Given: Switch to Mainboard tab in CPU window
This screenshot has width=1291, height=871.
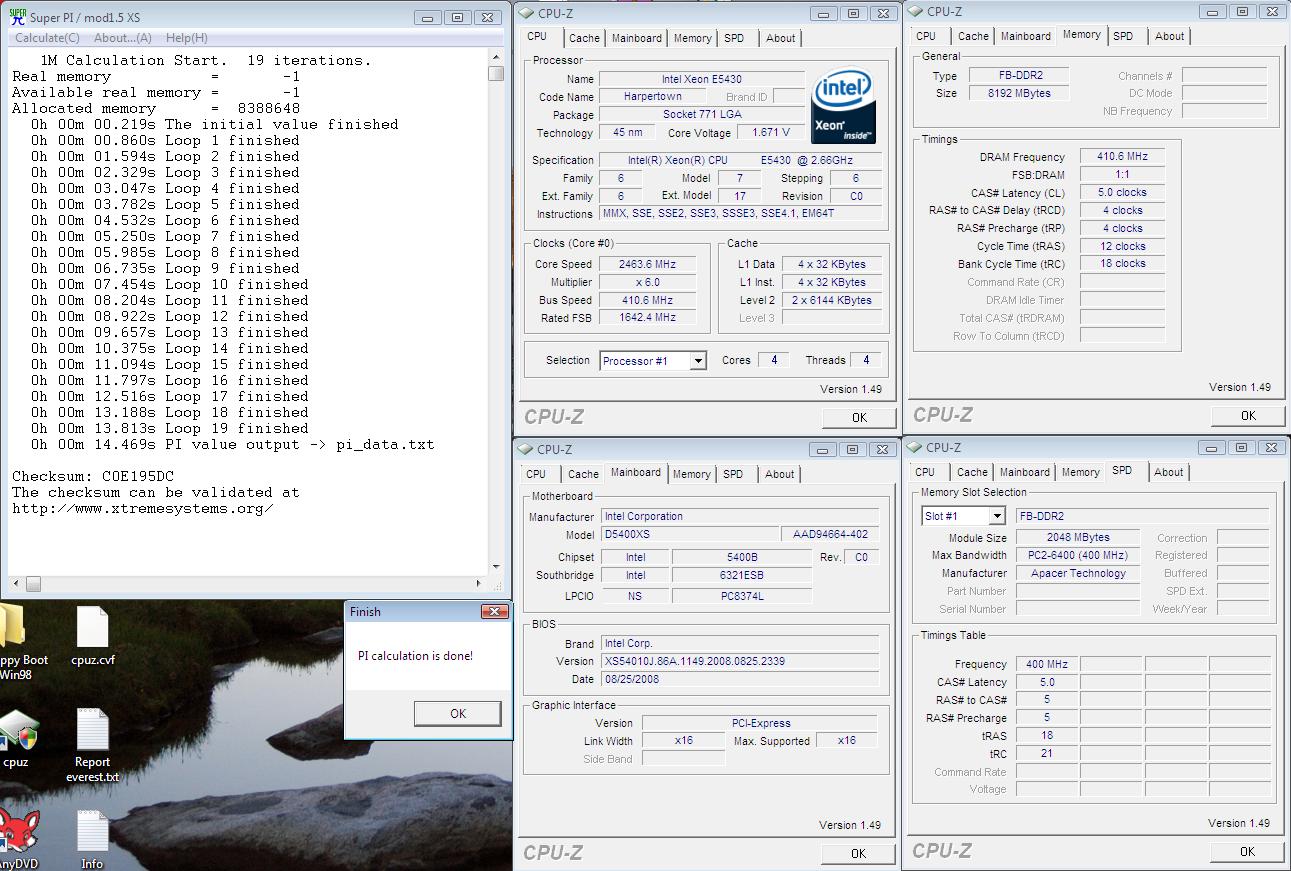Looking at the screenshot, I should [x=637, y=38].
